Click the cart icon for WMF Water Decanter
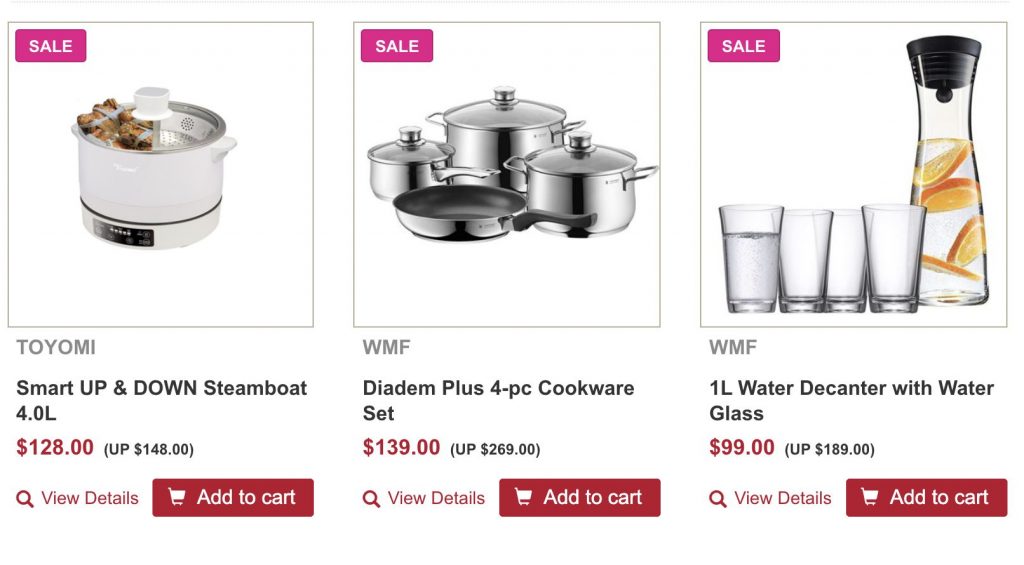1024x565 pixels. (870, 497)
